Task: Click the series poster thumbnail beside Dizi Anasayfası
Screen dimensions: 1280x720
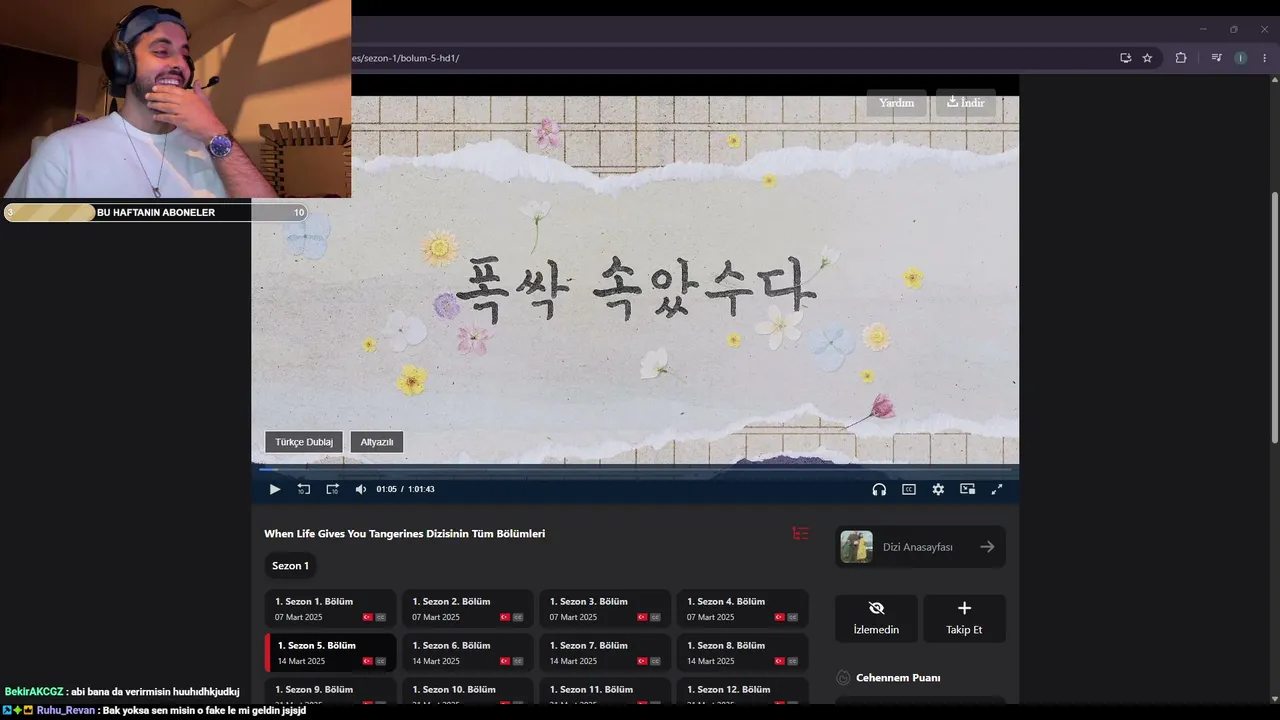Action: pos(856,547)
